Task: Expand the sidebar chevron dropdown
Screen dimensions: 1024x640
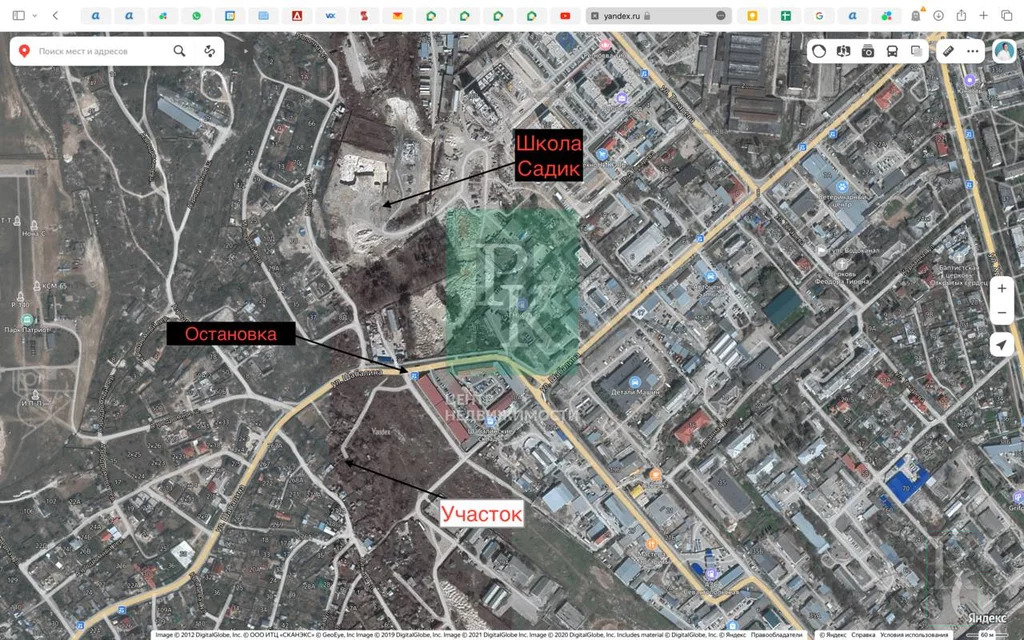Action: 35,15
